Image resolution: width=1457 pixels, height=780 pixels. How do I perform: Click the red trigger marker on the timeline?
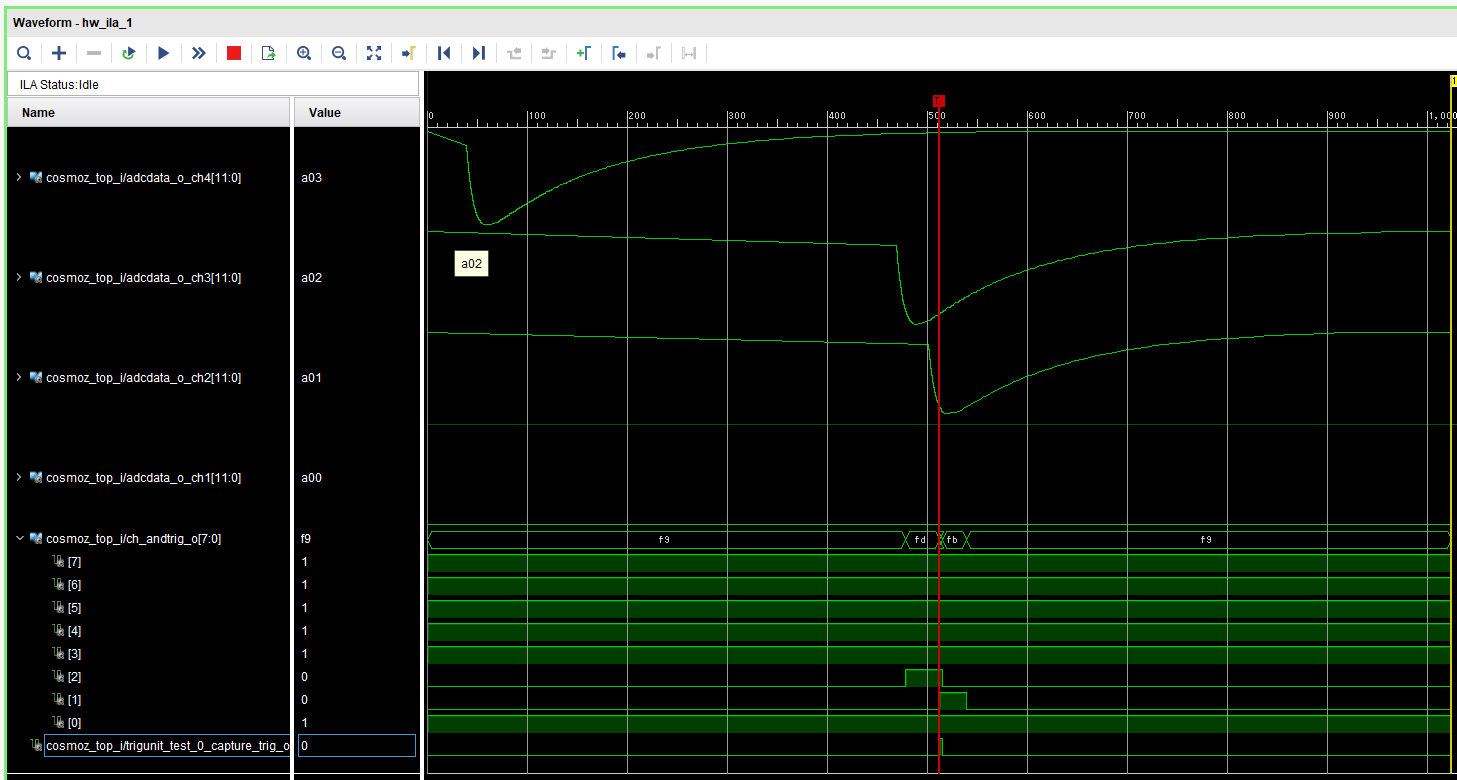[938, 100]
